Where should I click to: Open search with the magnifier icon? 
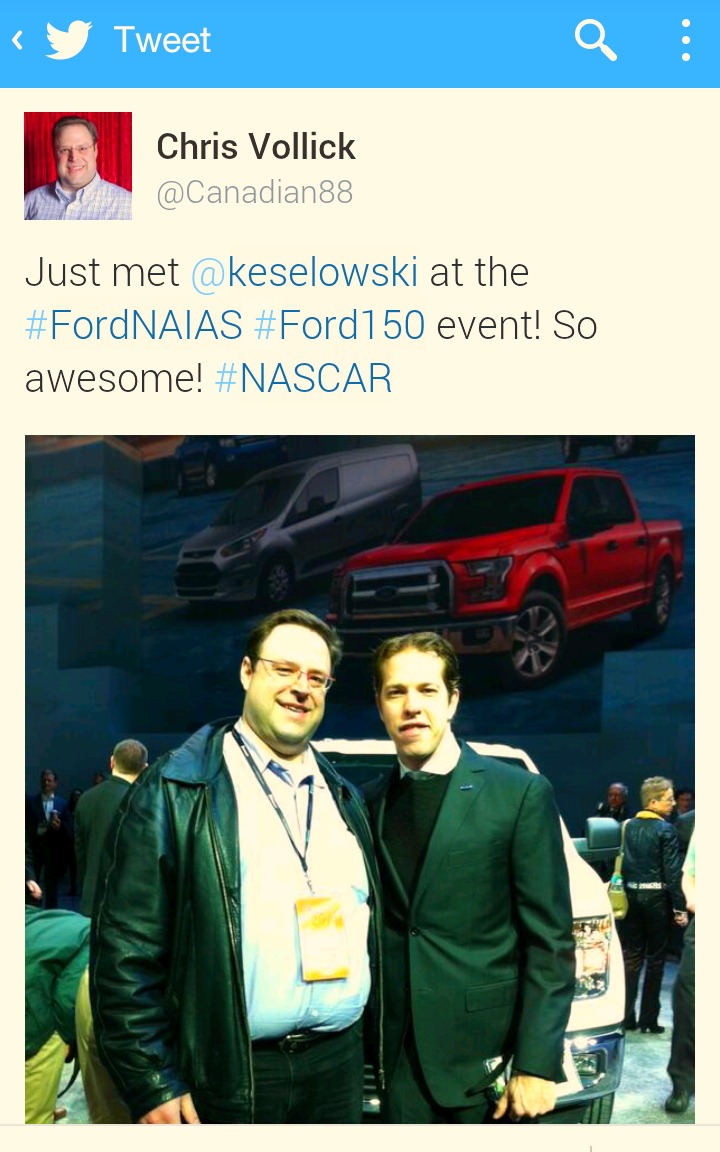[596, 40]
